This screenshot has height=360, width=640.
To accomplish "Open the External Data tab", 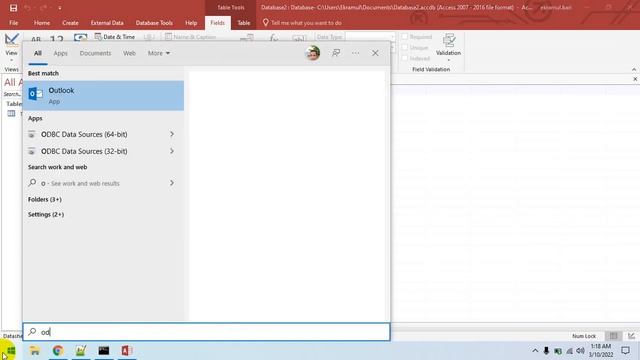I will tap(107, 23).
